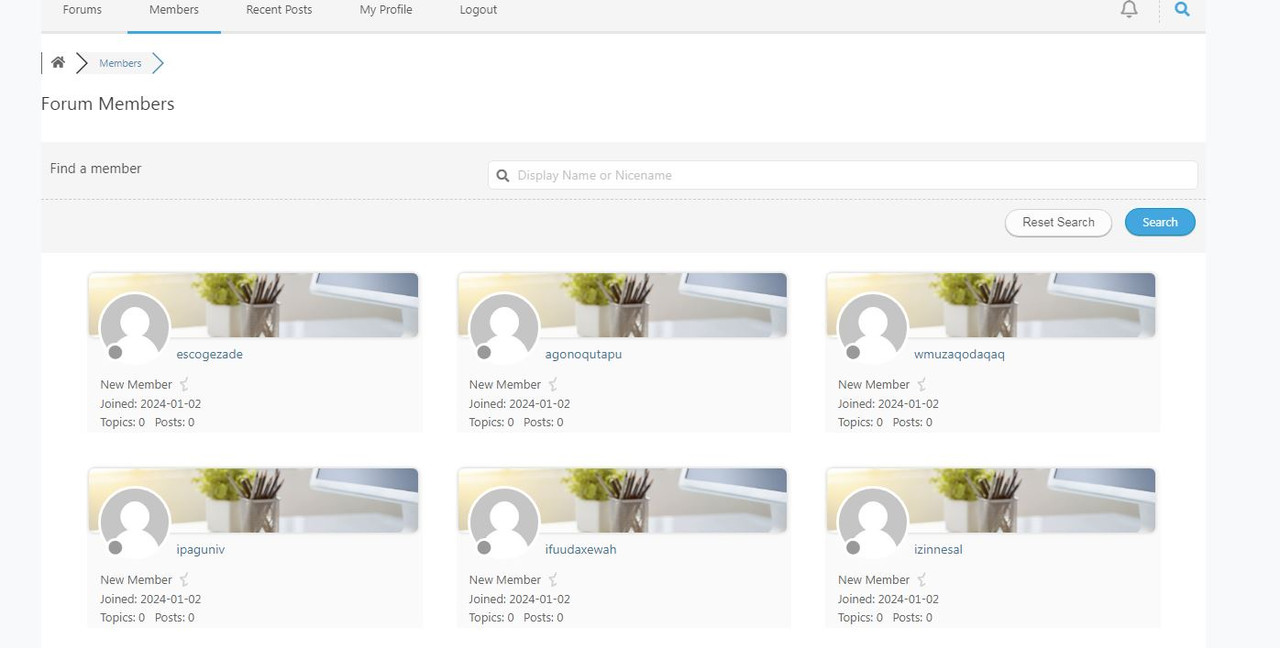The image size is (1280, 648).
Task: Click the offline status dot on wmuzaqodaqaq's avatar
Action: [x=853, y=352]
